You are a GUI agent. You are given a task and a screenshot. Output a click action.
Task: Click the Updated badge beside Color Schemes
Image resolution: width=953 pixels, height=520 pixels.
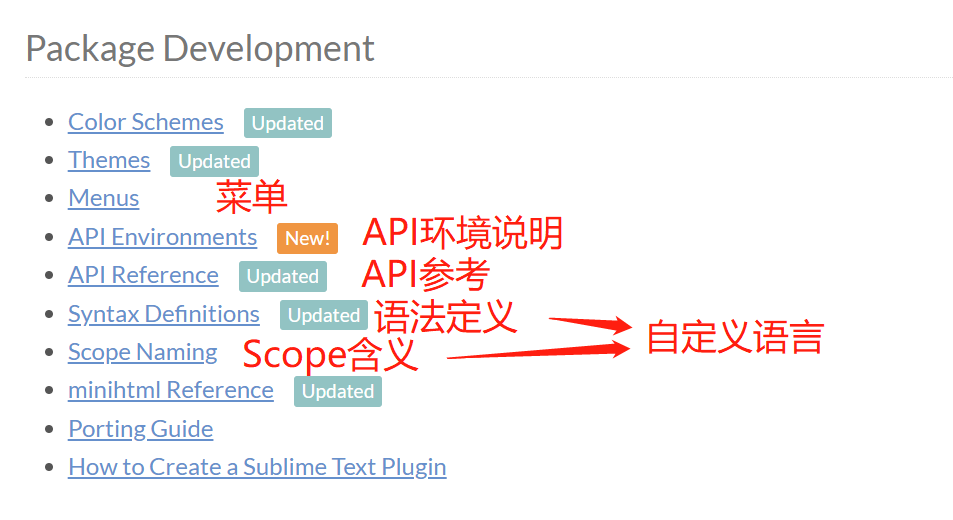(x=287, y=123)
